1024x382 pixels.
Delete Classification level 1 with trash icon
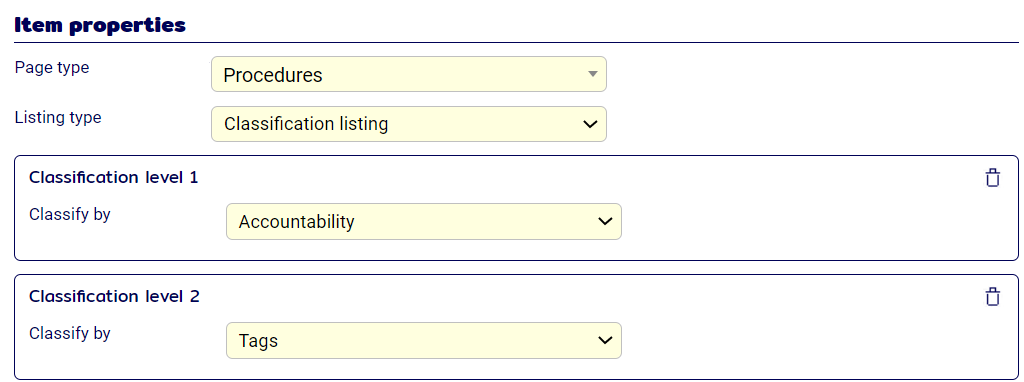[992, 178]
